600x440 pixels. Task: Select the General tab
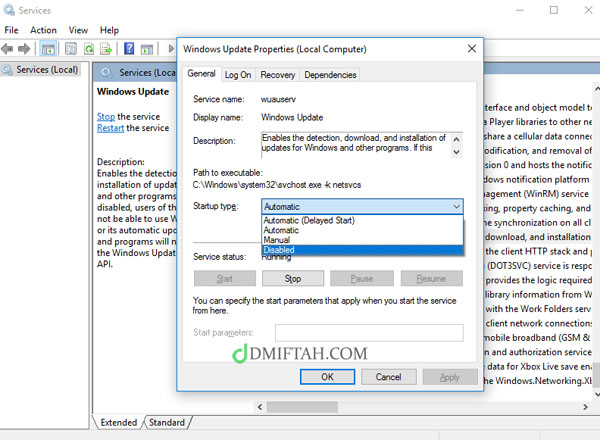pyautogui.click(x=201, y=73)
